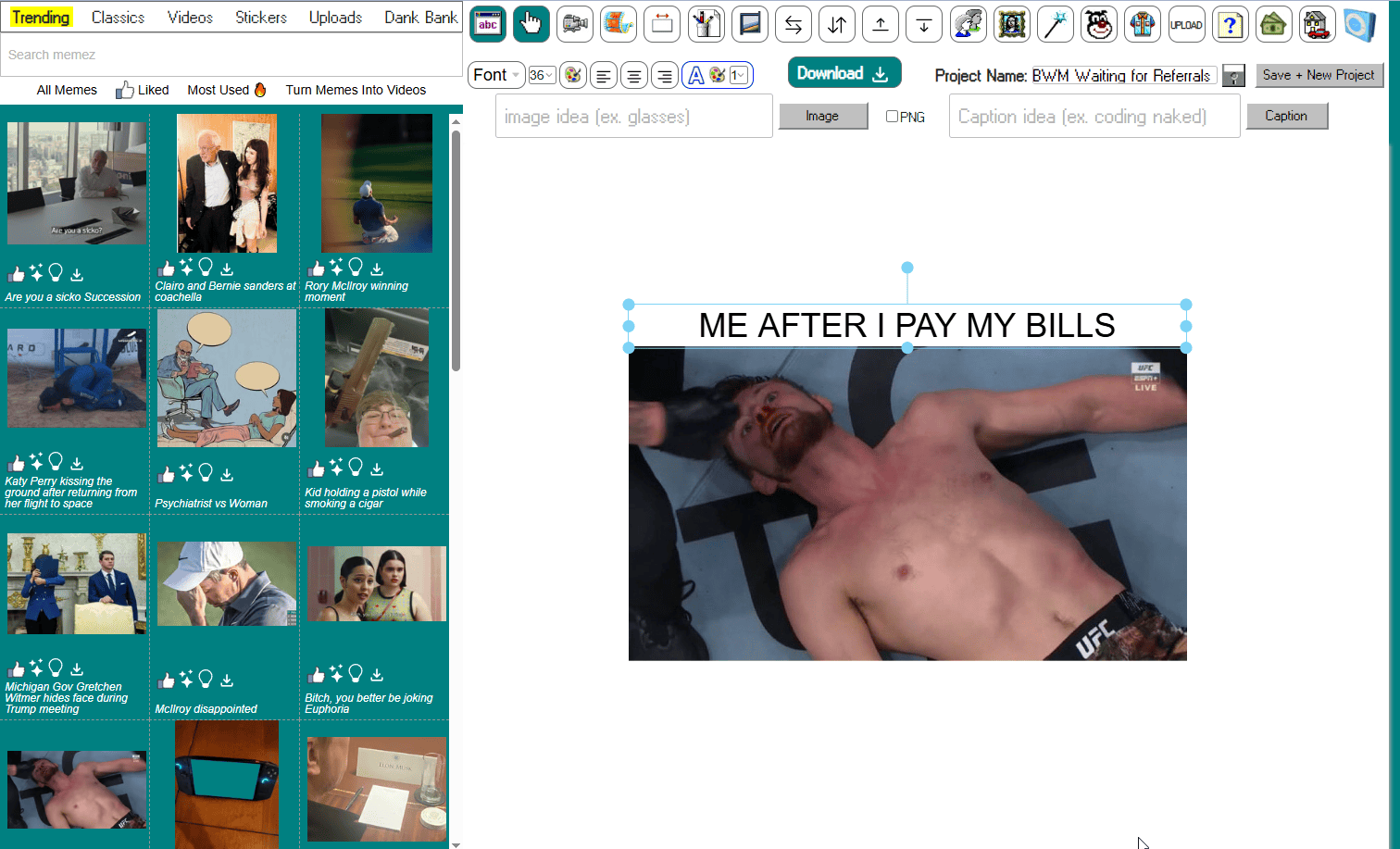Screen dimensions: 1400x849
Task: Toggle the PNG checkbox
Action: point(892,116)
